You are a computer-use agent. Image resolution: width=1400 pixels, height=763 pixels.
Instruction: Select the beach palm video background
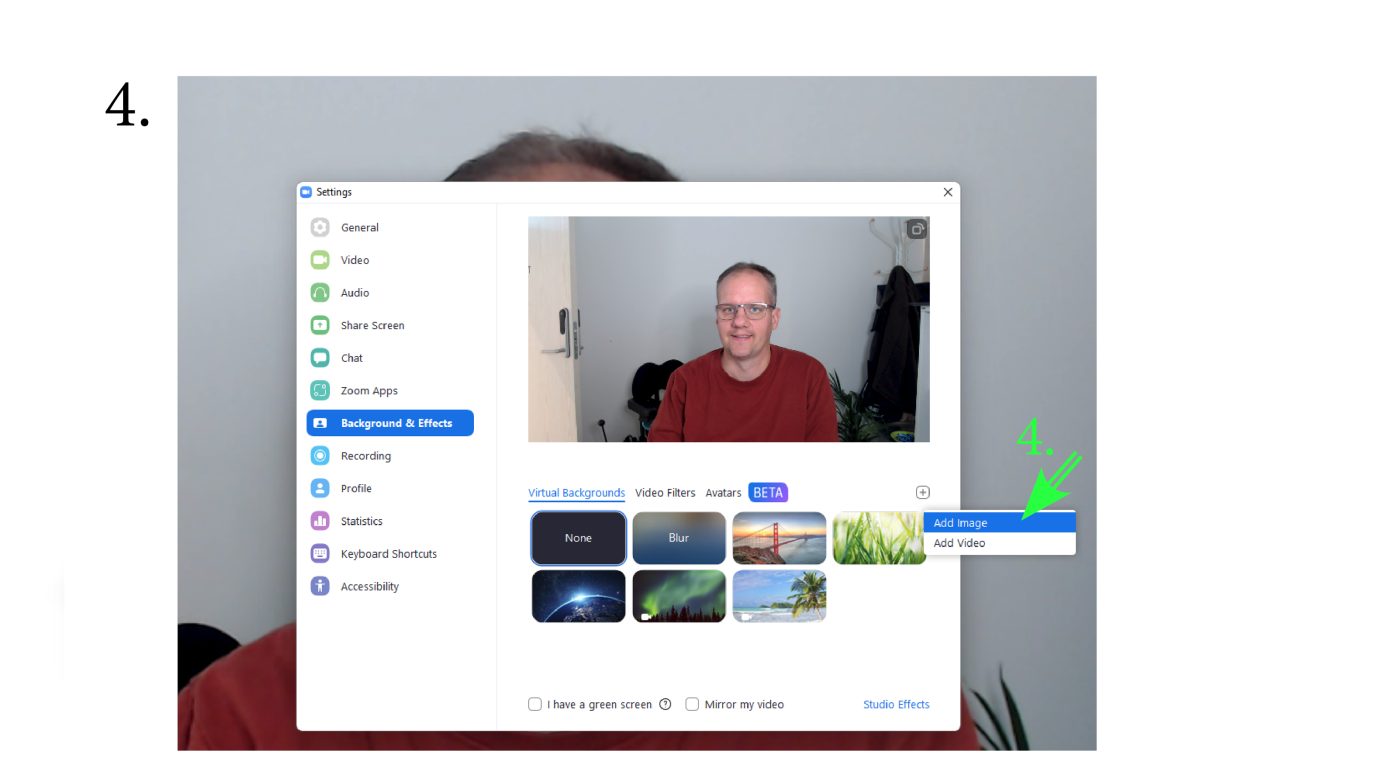[x=779, y=596]
